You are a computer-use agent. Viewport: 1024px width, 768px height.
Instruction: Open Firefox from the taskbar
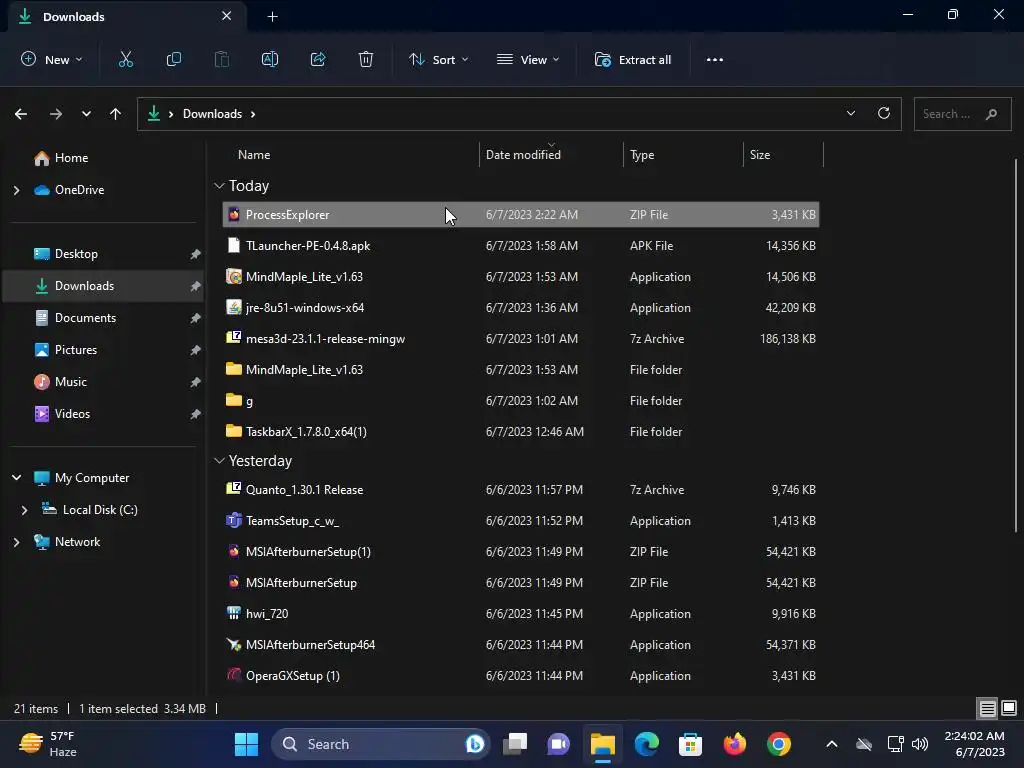(x=735, y=744)
